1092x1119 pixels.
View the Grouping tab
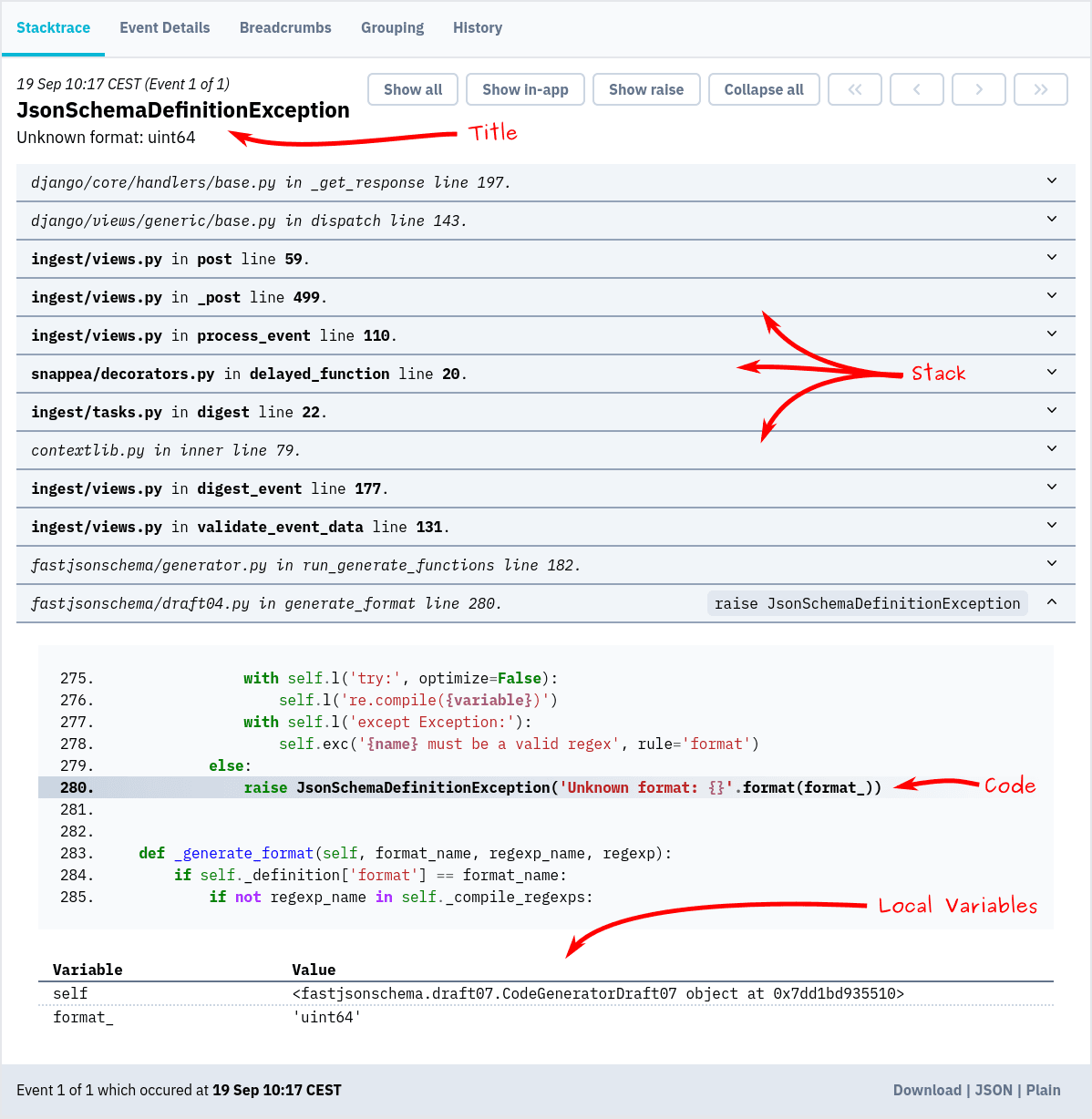pos(392,27)
